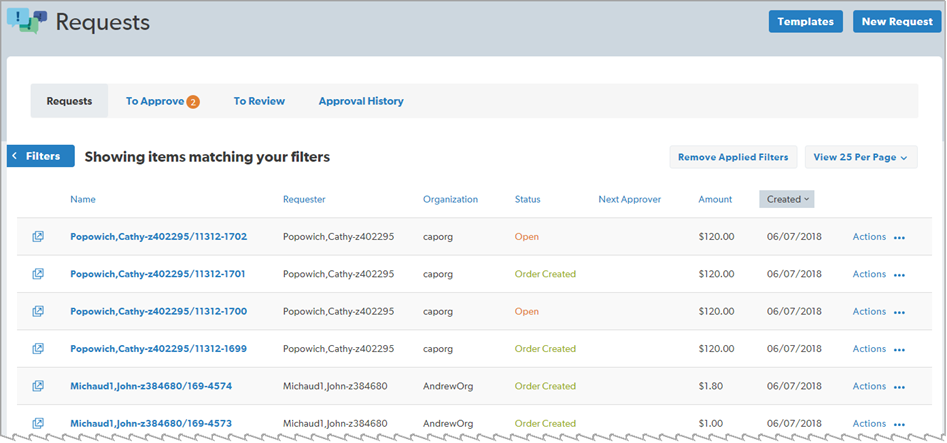947x443 pixels.
Task: Click the ellipsis icon for request 169-4573
Action: tap(899, 424)
